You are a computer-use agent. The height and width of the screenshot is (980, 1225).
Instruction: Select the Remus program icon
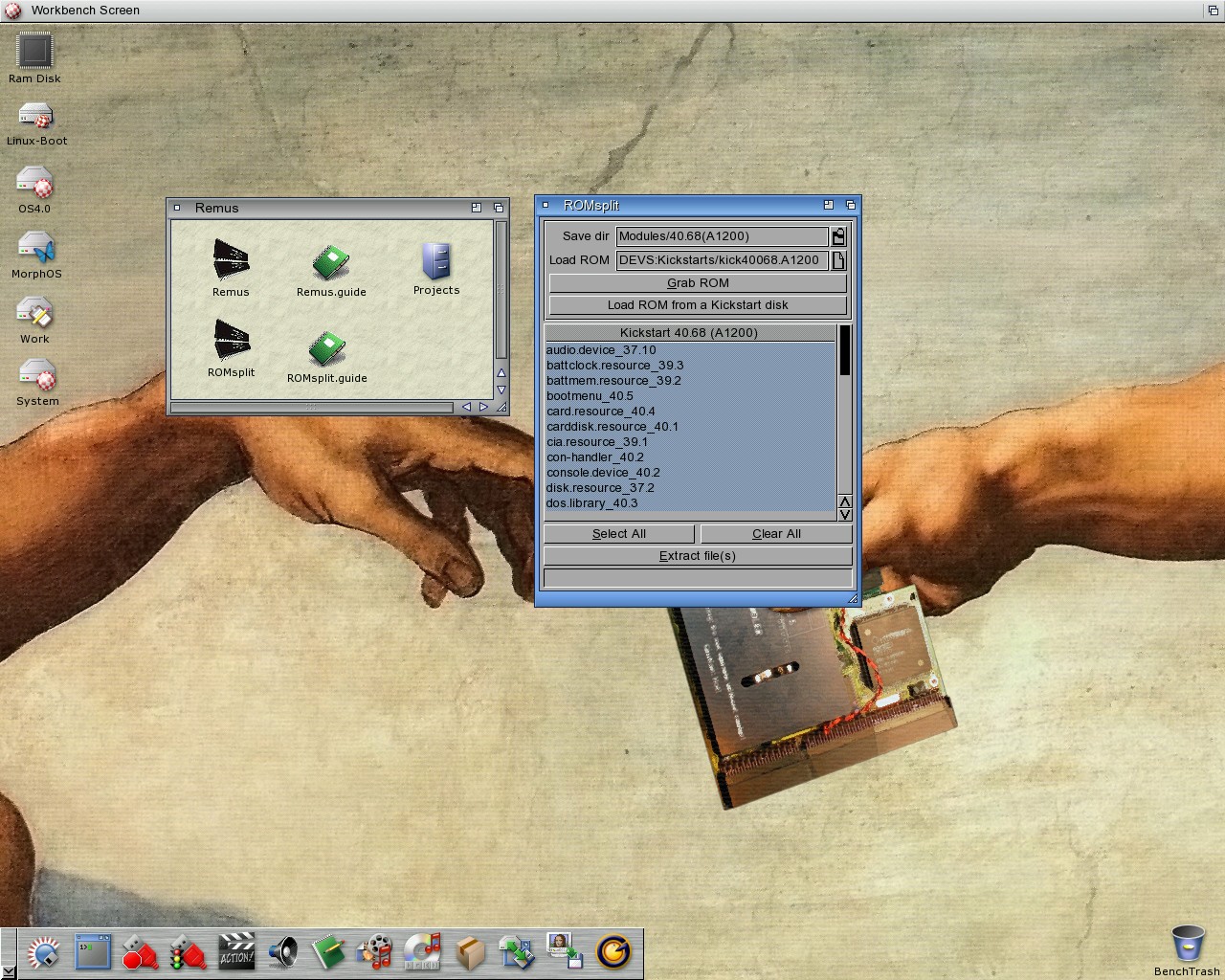[231, 259]
